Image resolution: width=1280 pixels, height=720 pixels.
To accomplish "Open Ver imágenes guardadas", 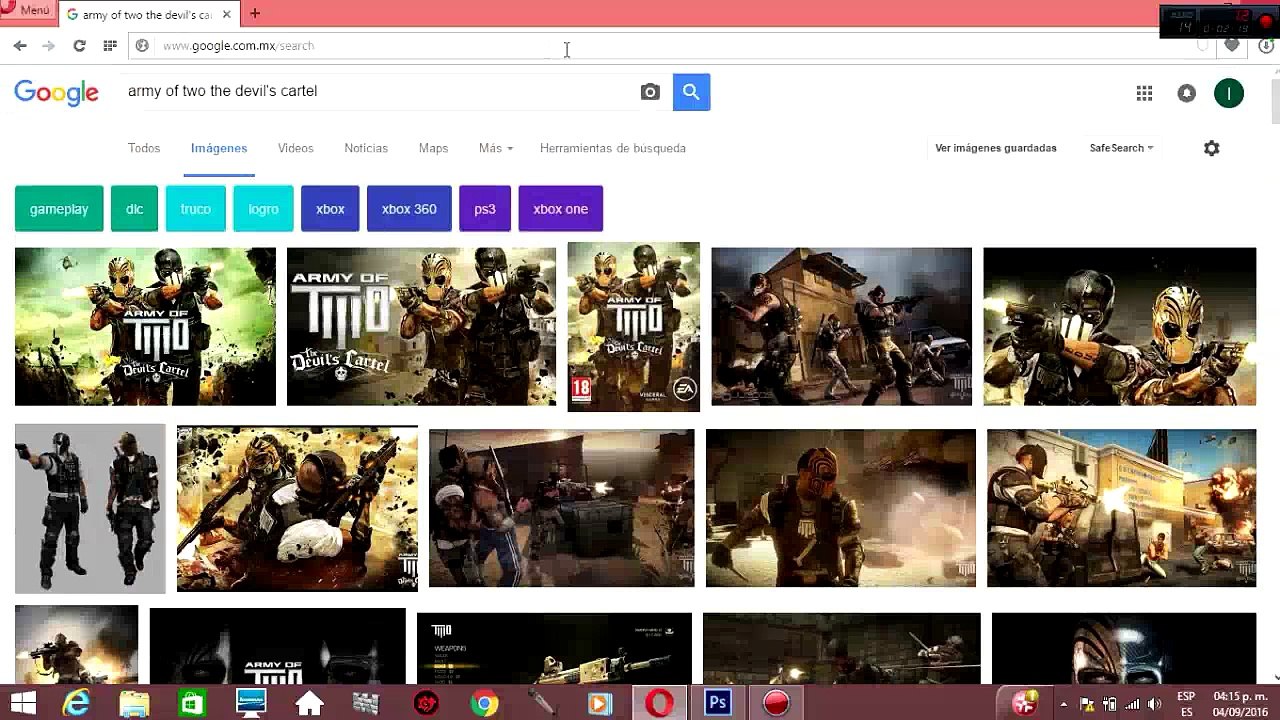I will (996, 148).
